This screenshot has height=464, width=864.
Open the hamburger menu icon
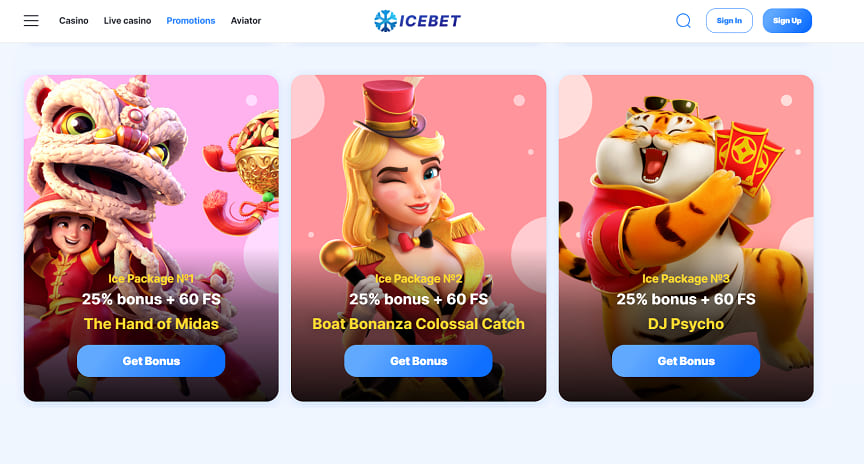[x=31, y=21]
